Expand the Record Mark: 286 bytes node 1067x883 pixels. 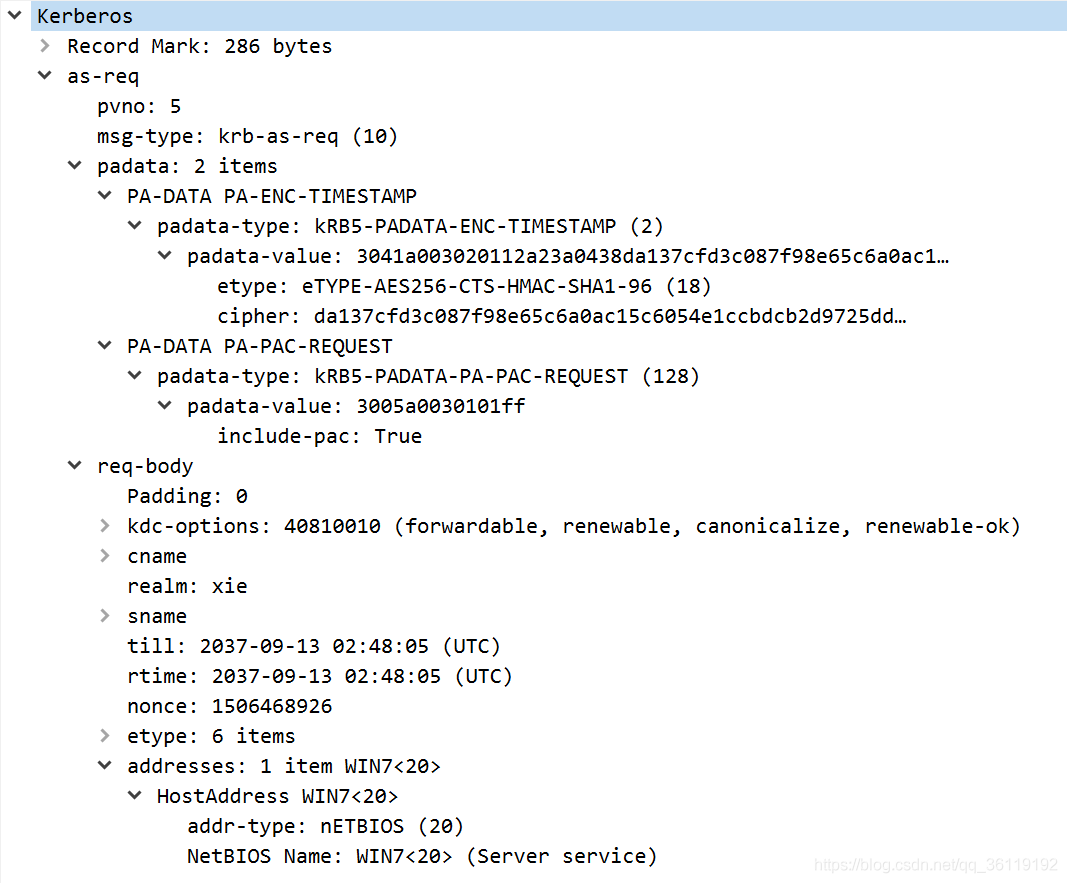coord(45,46)
